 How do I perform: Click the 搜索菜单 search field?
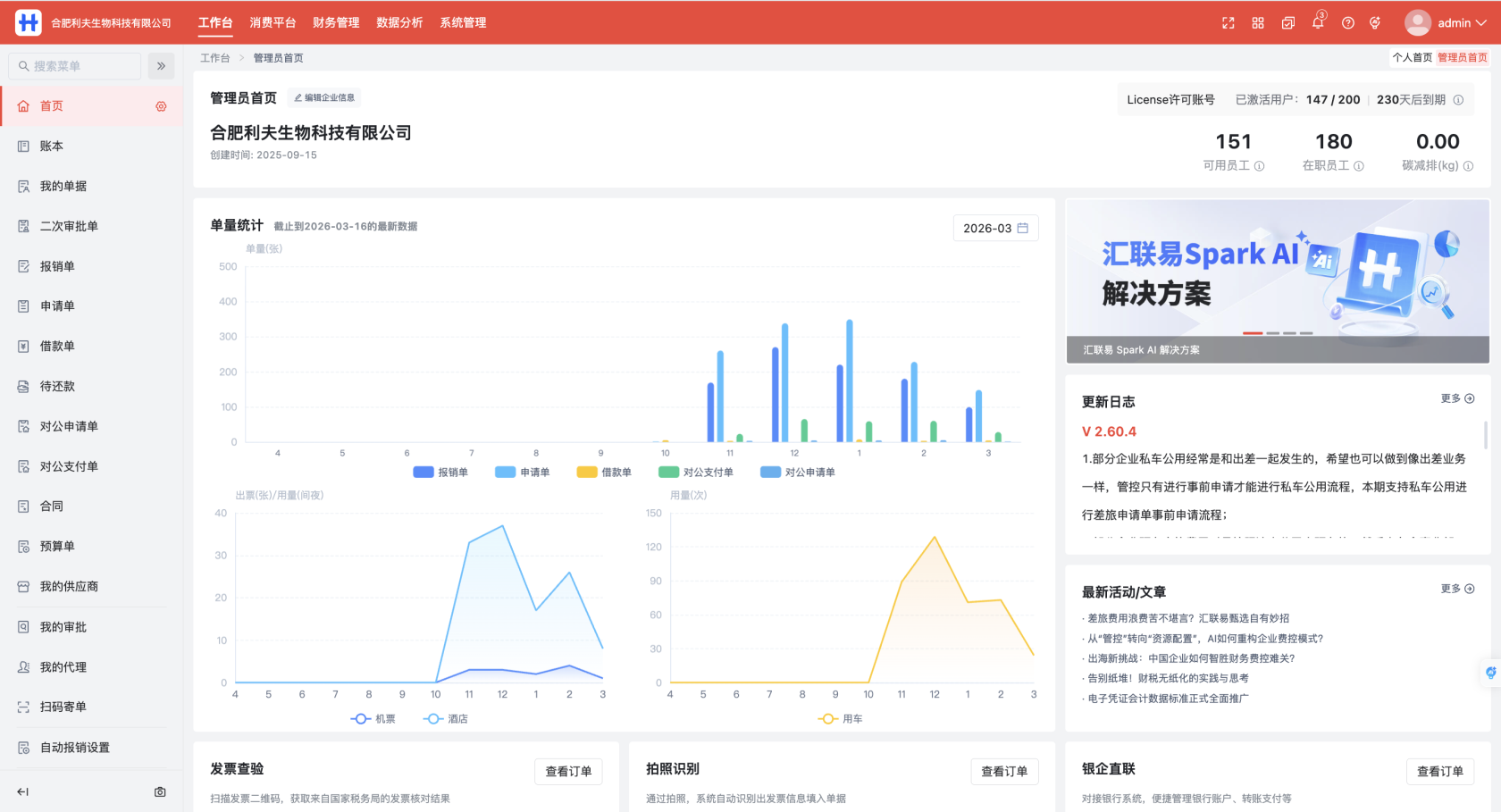coord(74,65)
